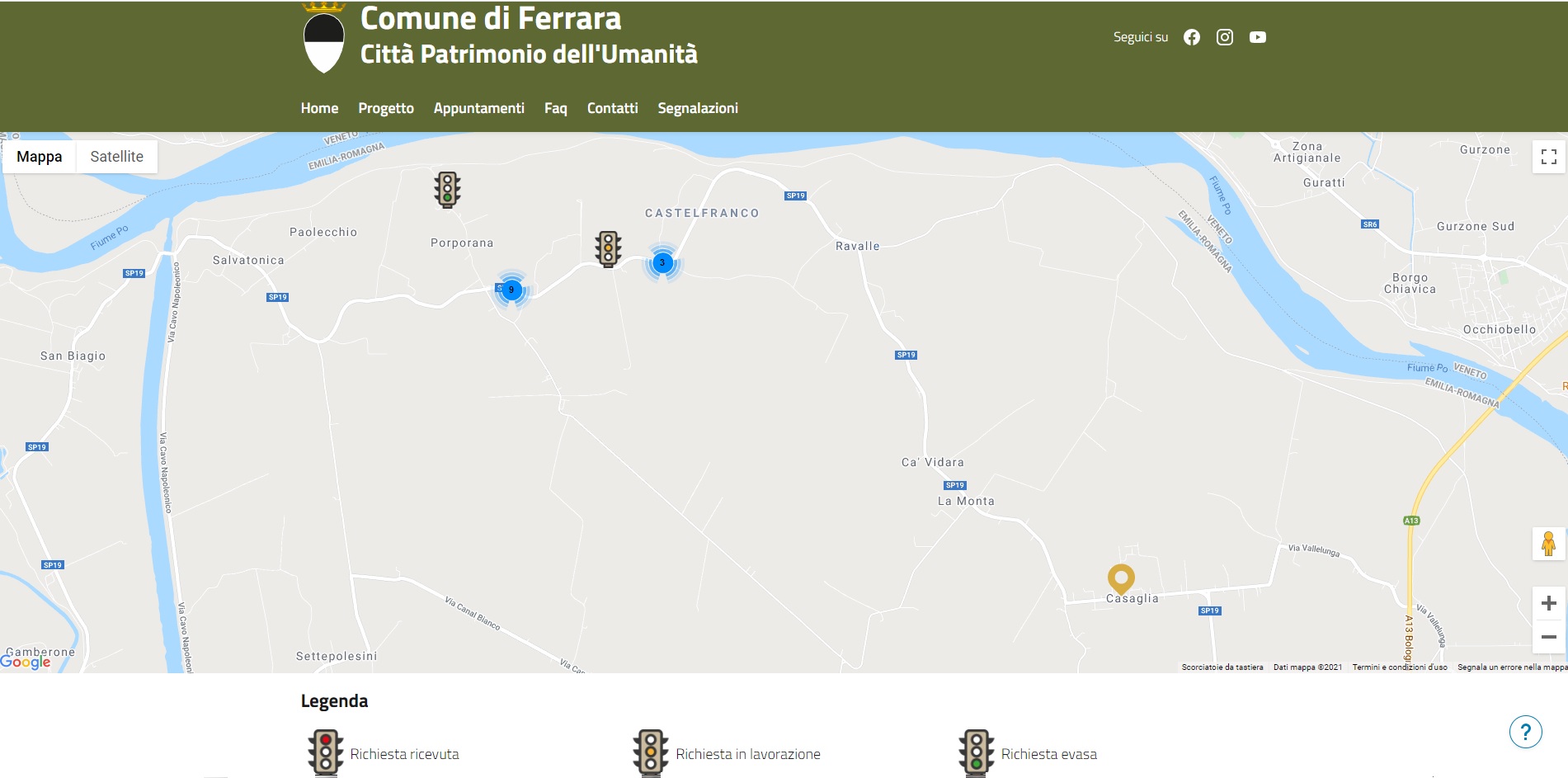Open the Progetto menu item
The width and height of the screenshot is (1568, 778).
pos(386,108)
